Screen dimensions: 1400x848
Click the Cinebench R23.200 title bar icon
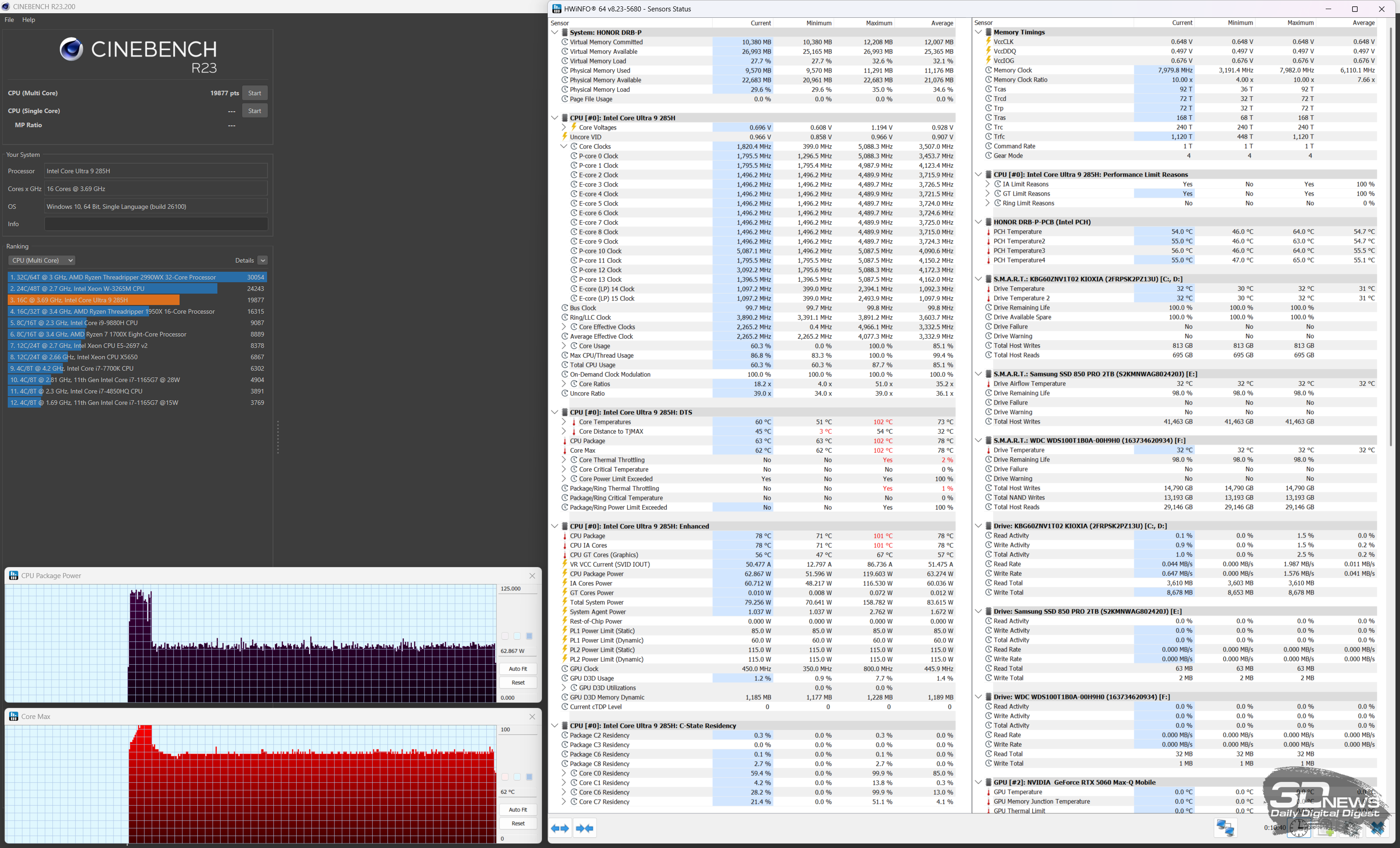click(6, 6)
